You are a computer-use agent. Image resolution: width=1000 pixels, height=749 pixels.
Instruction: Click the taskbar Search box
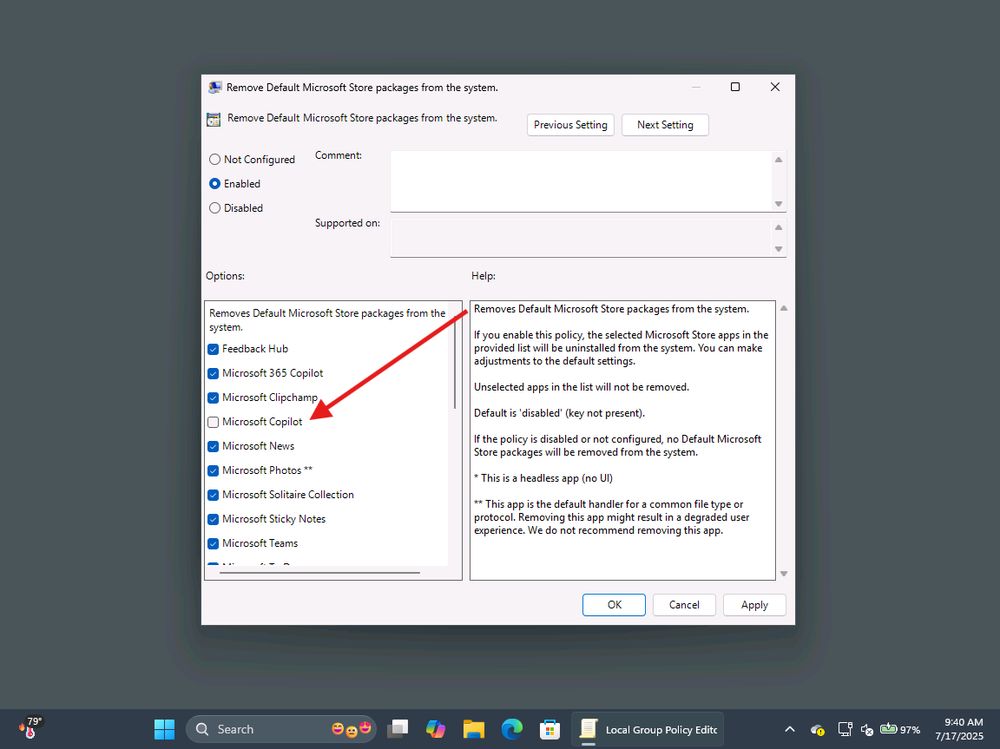pos(281,729)
